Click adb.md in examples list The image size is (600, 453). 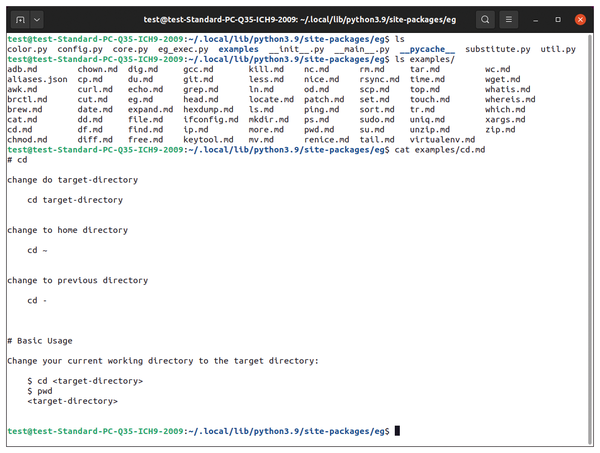22,69
